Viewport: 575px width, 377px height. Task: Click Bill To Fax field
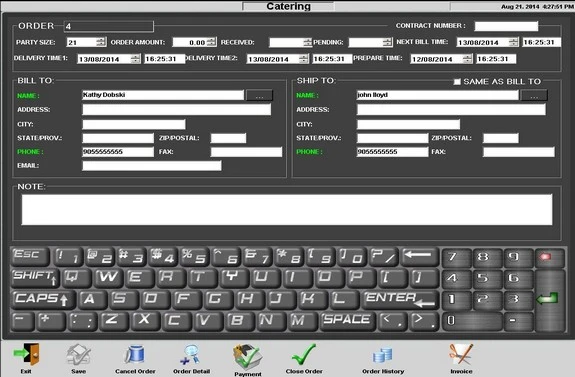pyautogui.click(x=246, y=152)
